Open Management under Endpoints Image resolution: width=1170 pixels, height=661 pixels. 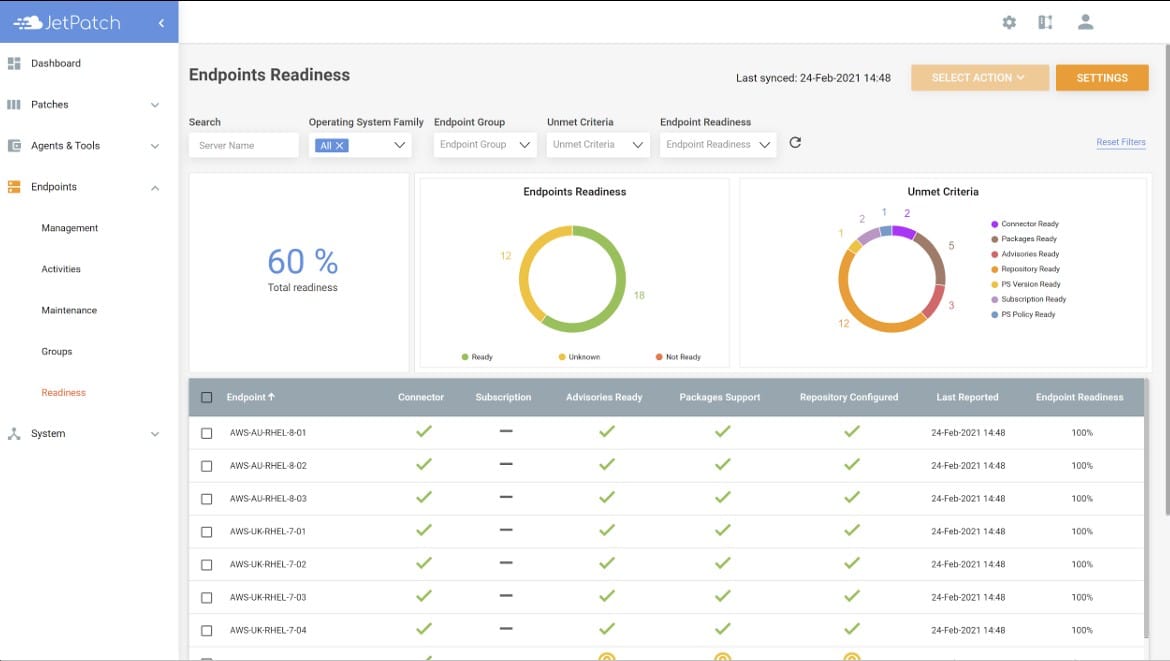click(69, 228)
